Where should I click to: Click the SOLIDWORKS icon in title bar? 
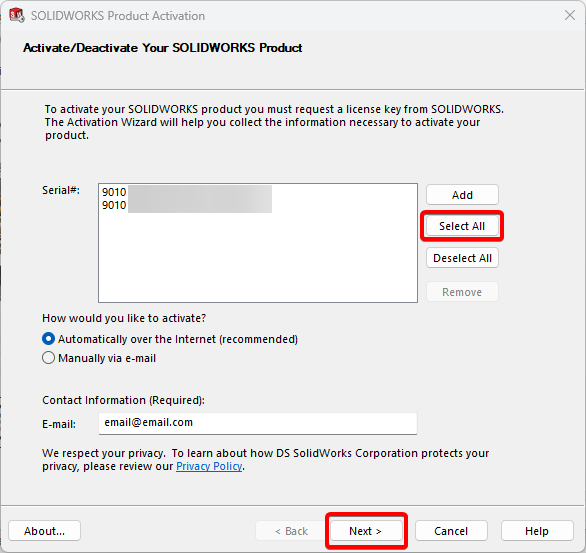point(17,15)
